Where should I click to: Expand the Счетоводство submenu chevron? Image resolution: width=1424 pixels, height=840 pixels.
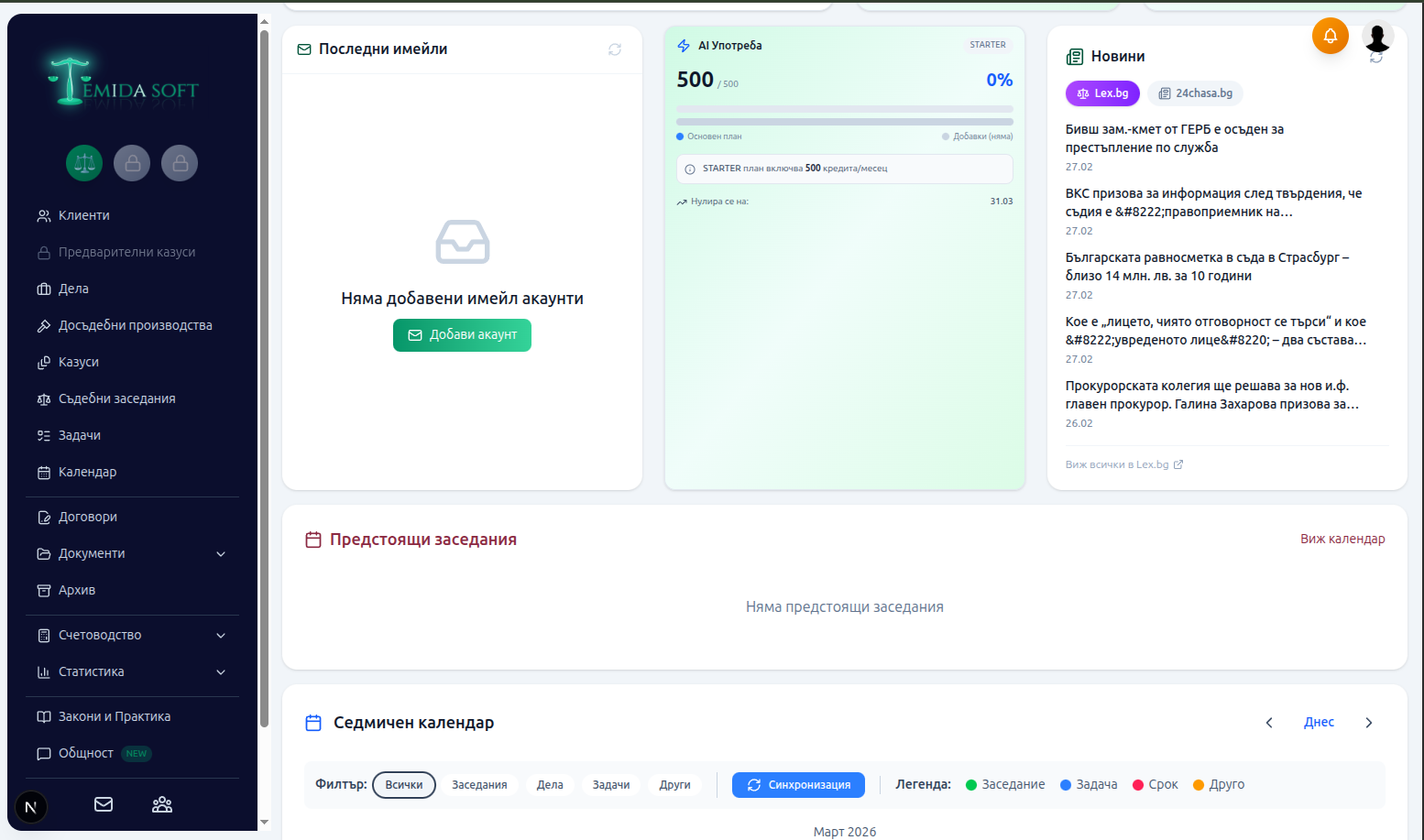pos(221,636)
